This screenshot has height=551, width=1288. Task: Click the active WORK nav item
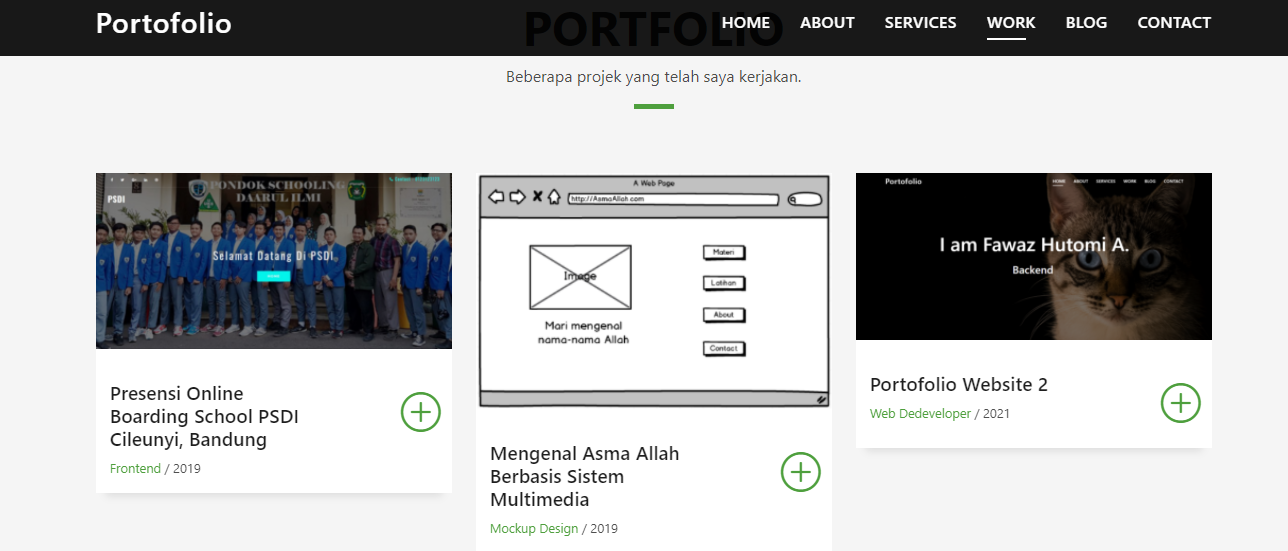[1010, 23]
